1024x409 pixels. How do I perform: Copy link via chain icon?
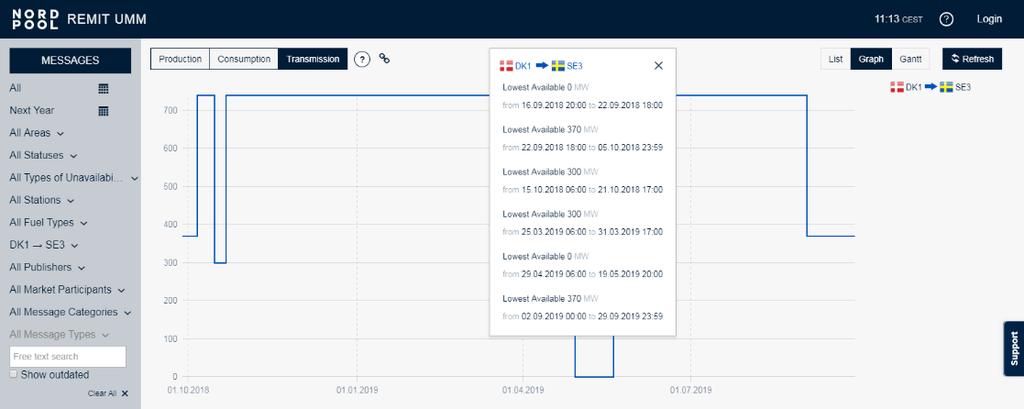click(x=385, y=58)
